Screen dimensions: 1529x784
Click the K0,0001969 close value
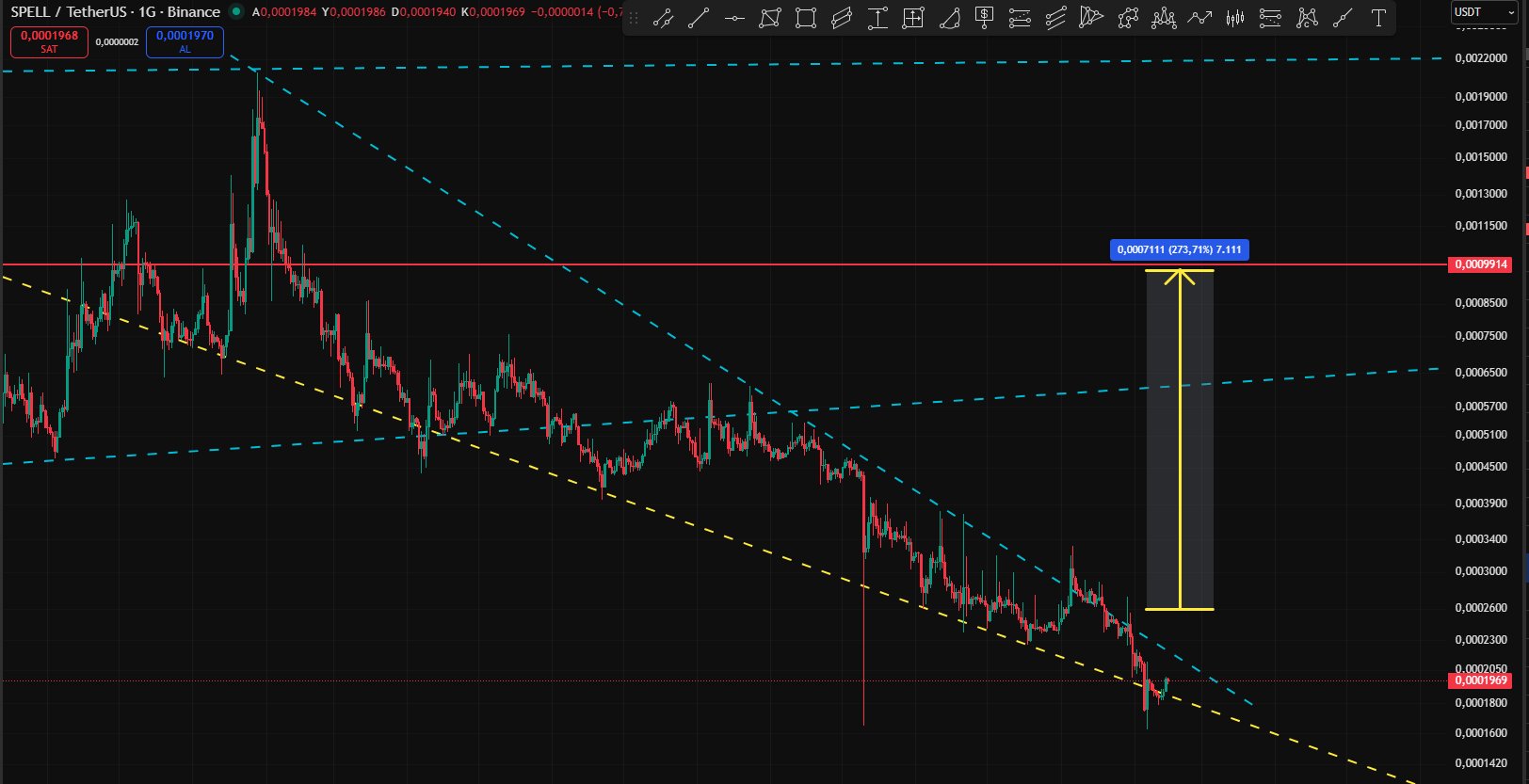click(493, 12)
